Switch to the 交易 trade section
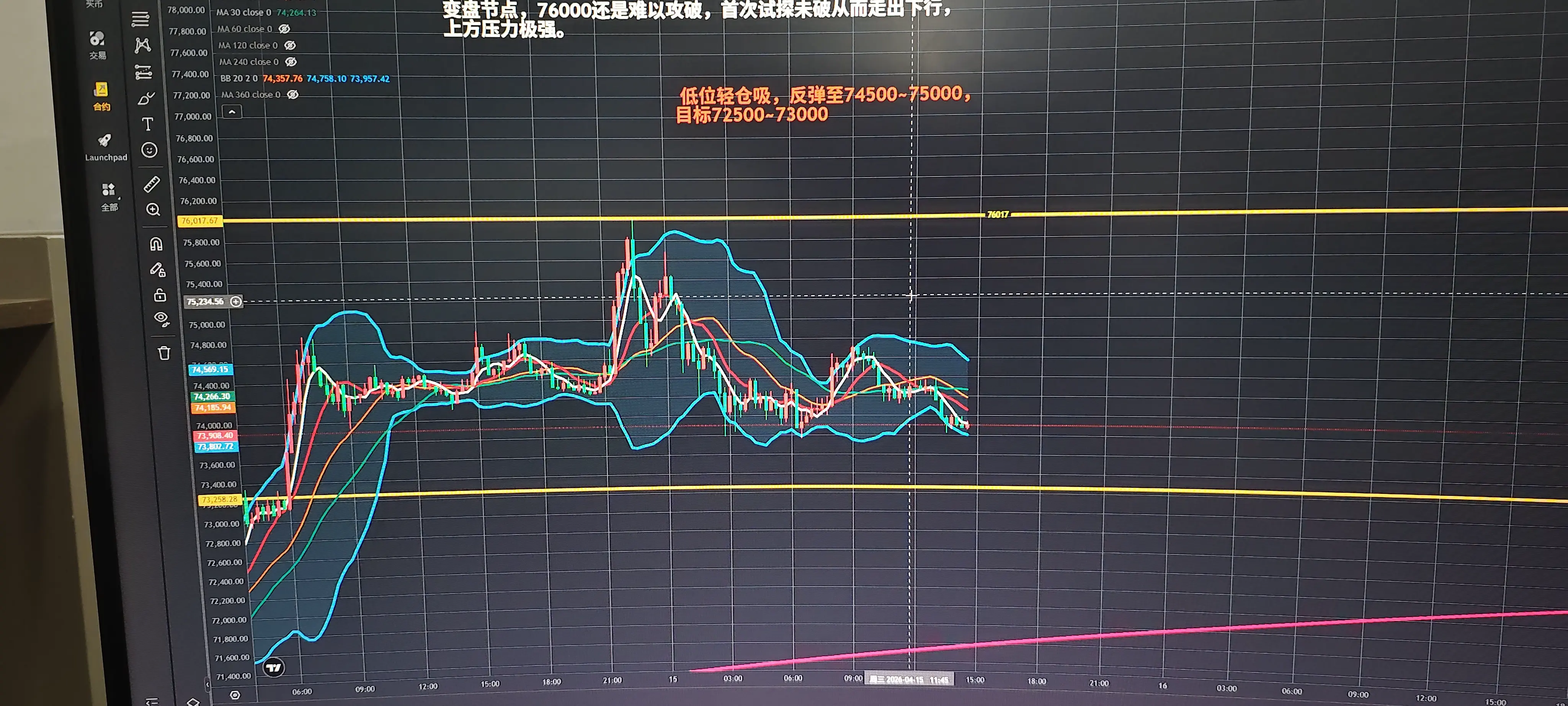 [97, 44]
